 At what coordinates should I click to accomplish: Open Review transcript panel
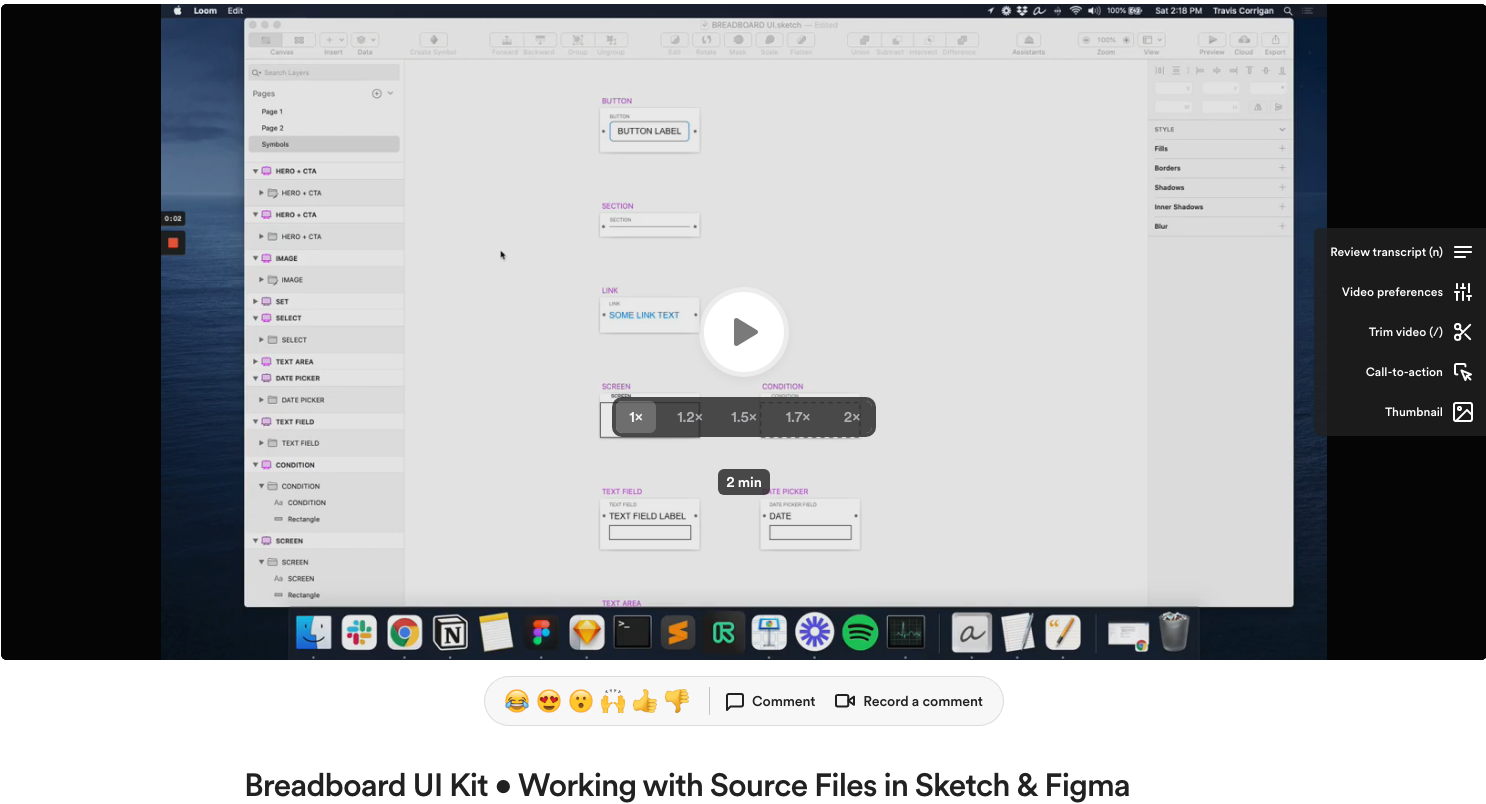click(1401, 252)
